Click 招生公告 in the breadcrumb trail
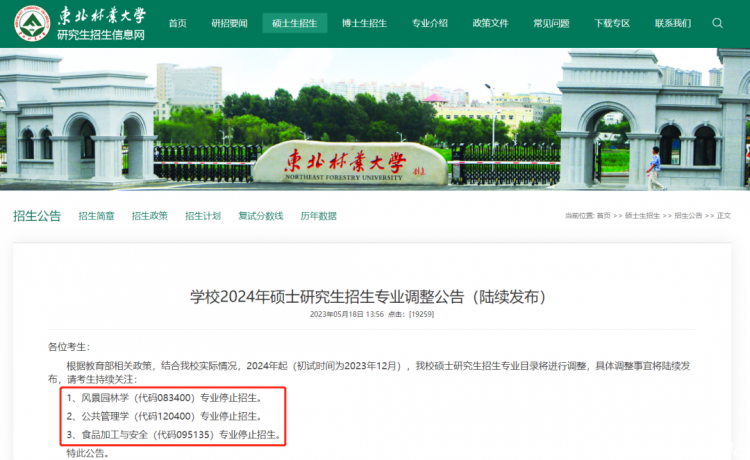Viewport: 750px width, 460px height. point(688,216)
